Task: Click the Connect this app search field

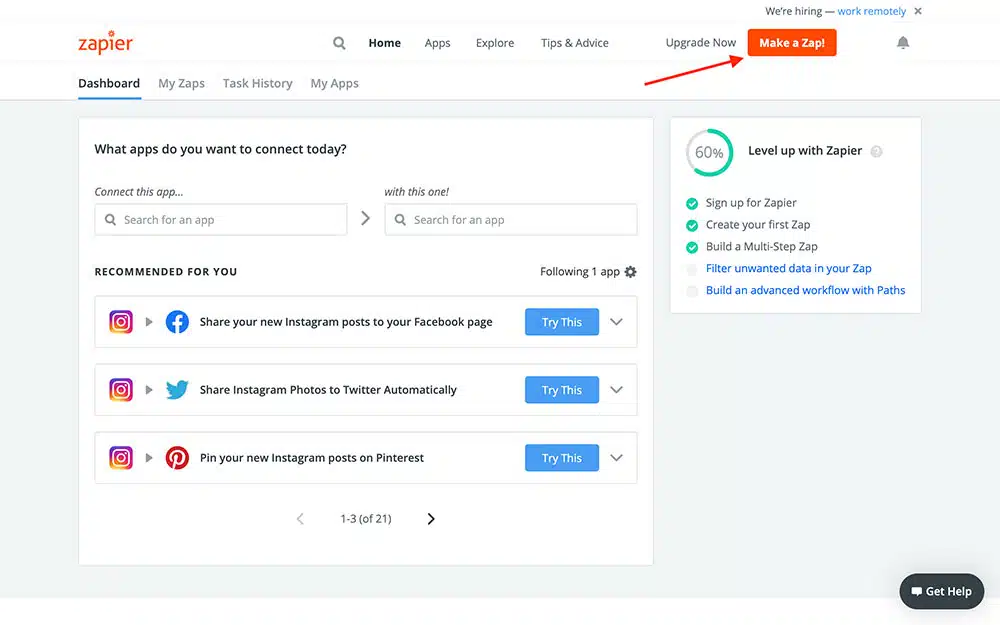Action: click(x=221, y=220)
